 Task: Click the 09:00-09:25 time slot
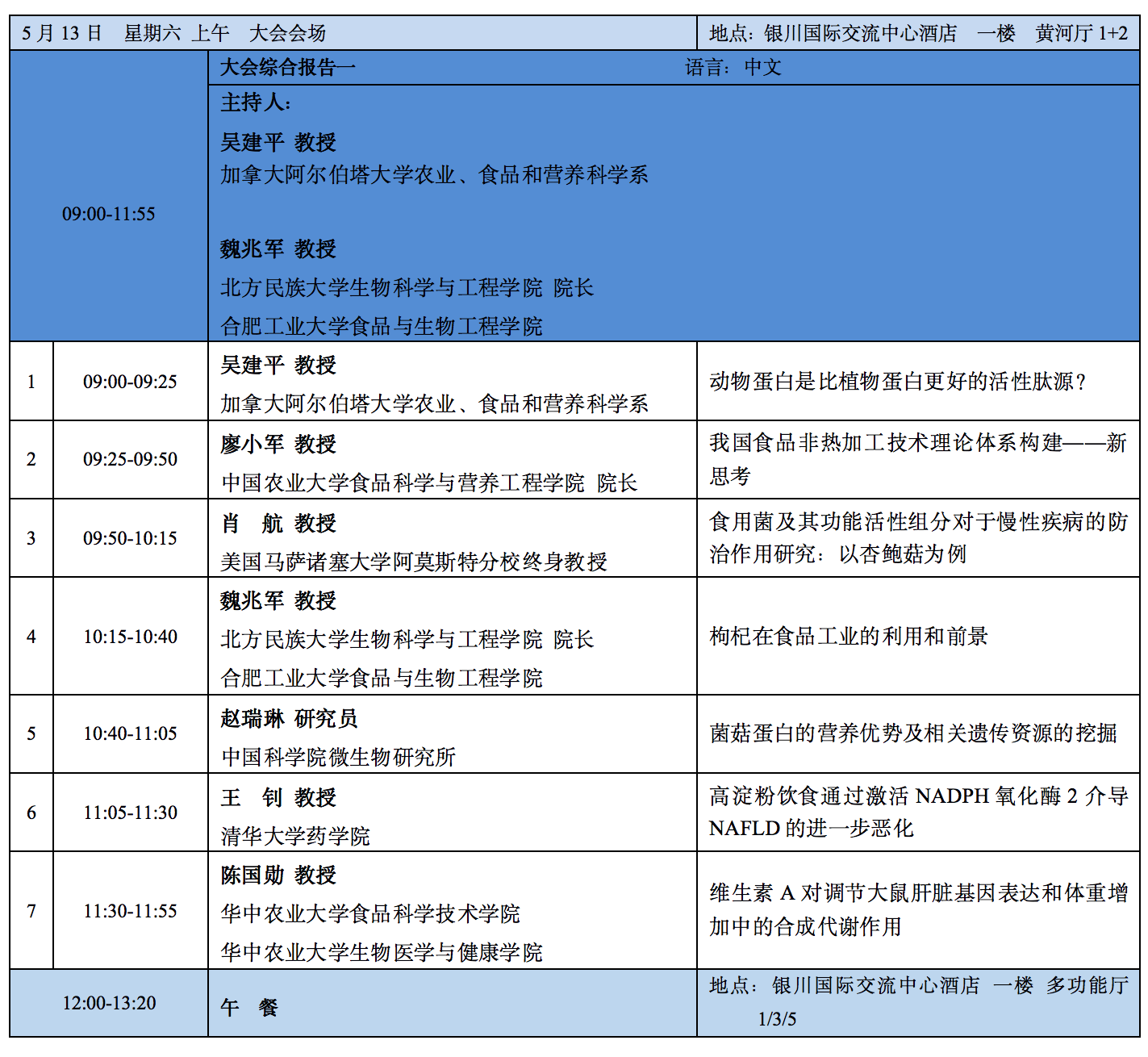click(130, 382)
